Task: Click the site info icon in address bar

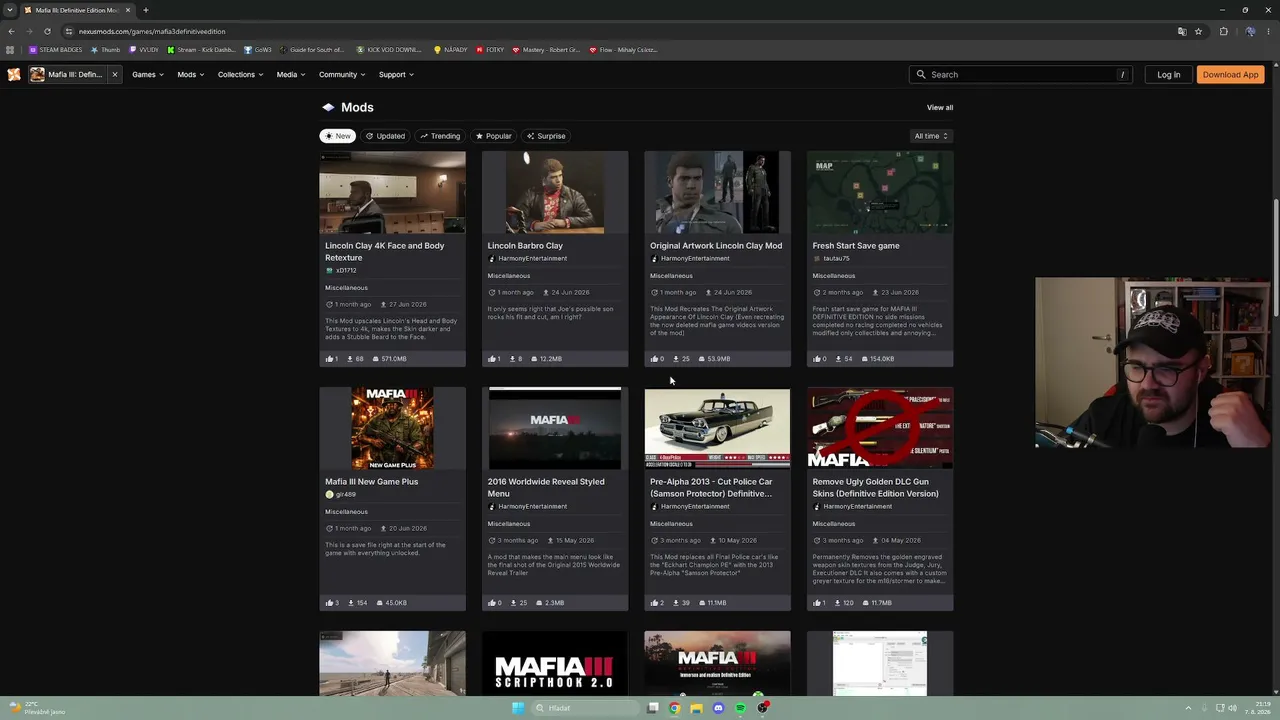Action: tap(70, 31)
